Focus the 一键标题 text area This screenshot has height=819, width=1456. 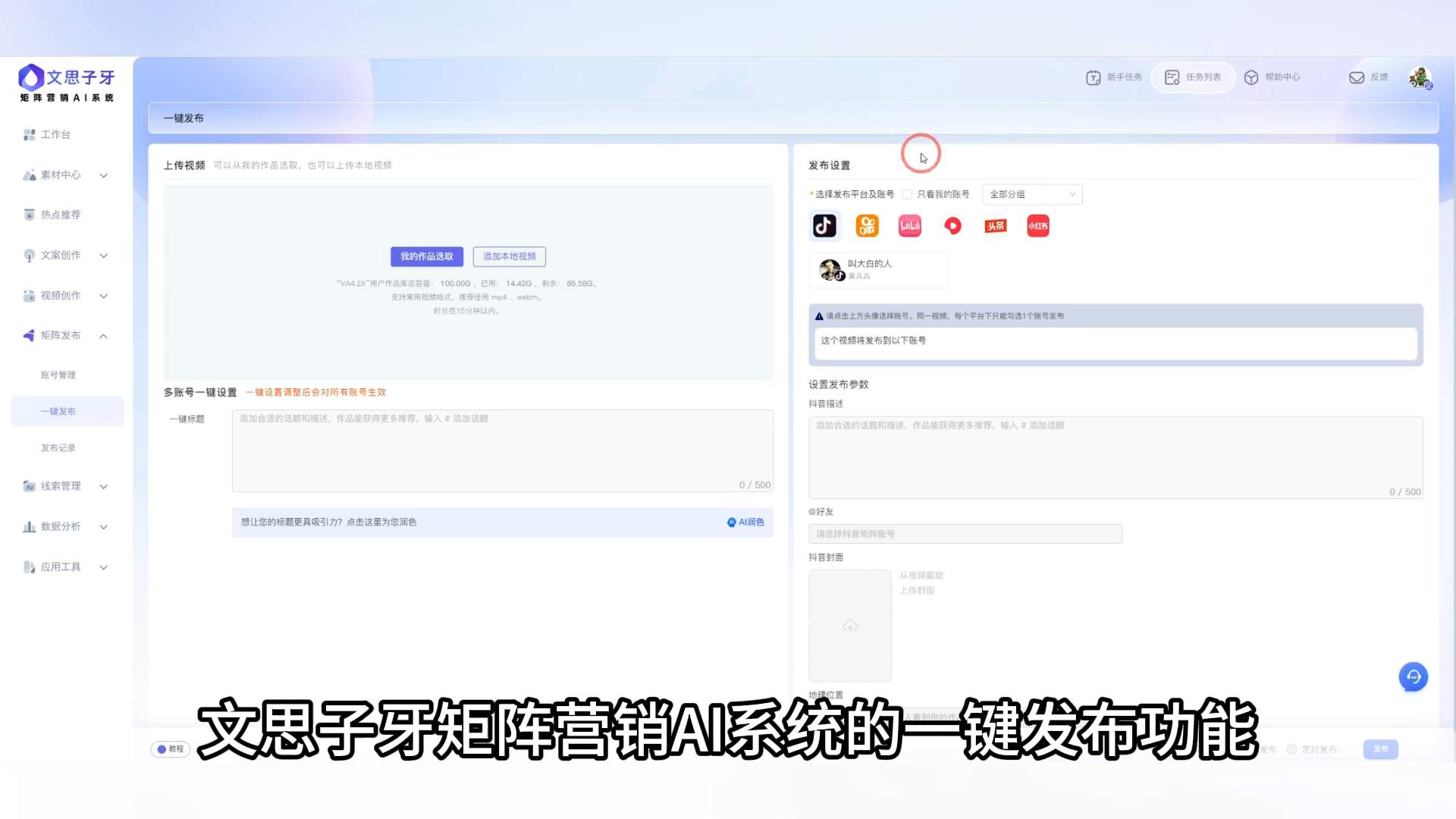click(502, 451)
